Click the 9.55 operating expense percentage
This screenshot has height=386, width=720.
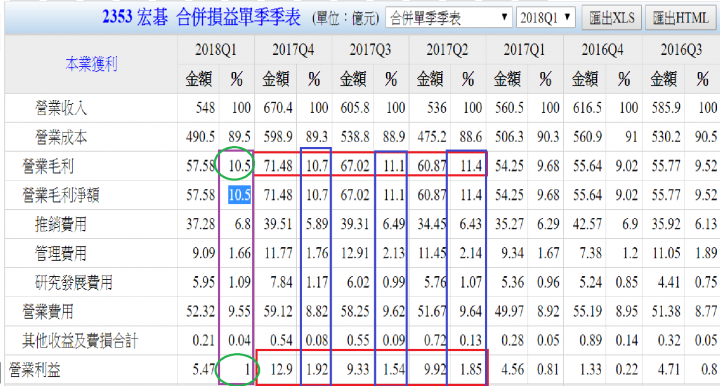pyautogui.click(x=240, y=311)
